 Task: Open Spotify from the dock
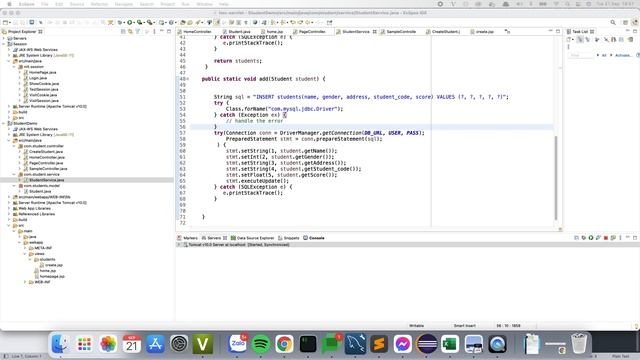click(x=261, y=344)
